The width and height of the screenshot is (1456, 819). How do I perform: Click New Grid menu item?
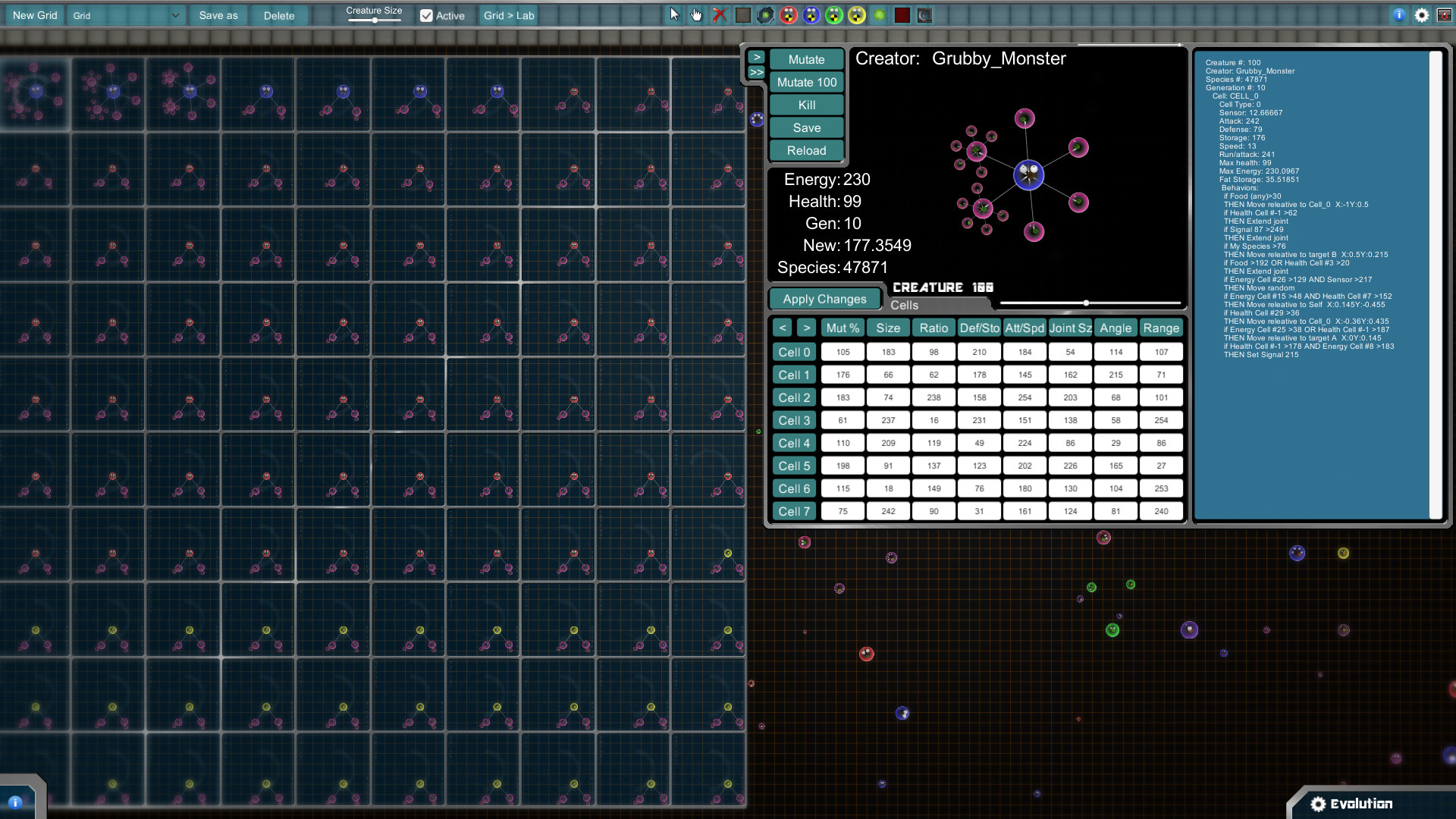[35, 15]
